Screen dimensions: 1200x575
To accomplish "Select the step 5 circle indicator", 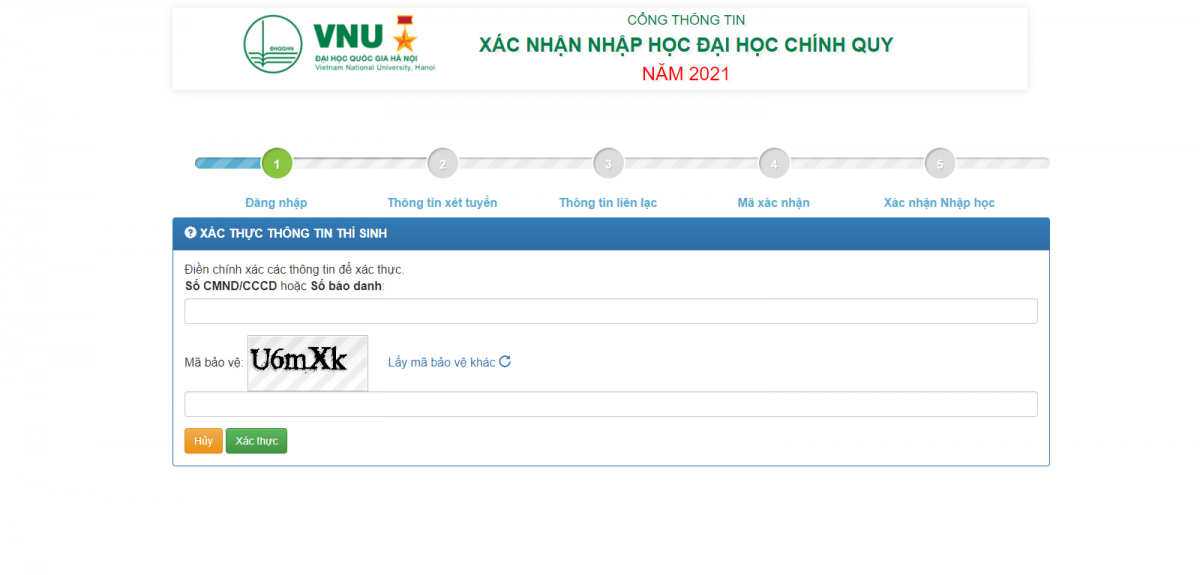I will [940, 163].
